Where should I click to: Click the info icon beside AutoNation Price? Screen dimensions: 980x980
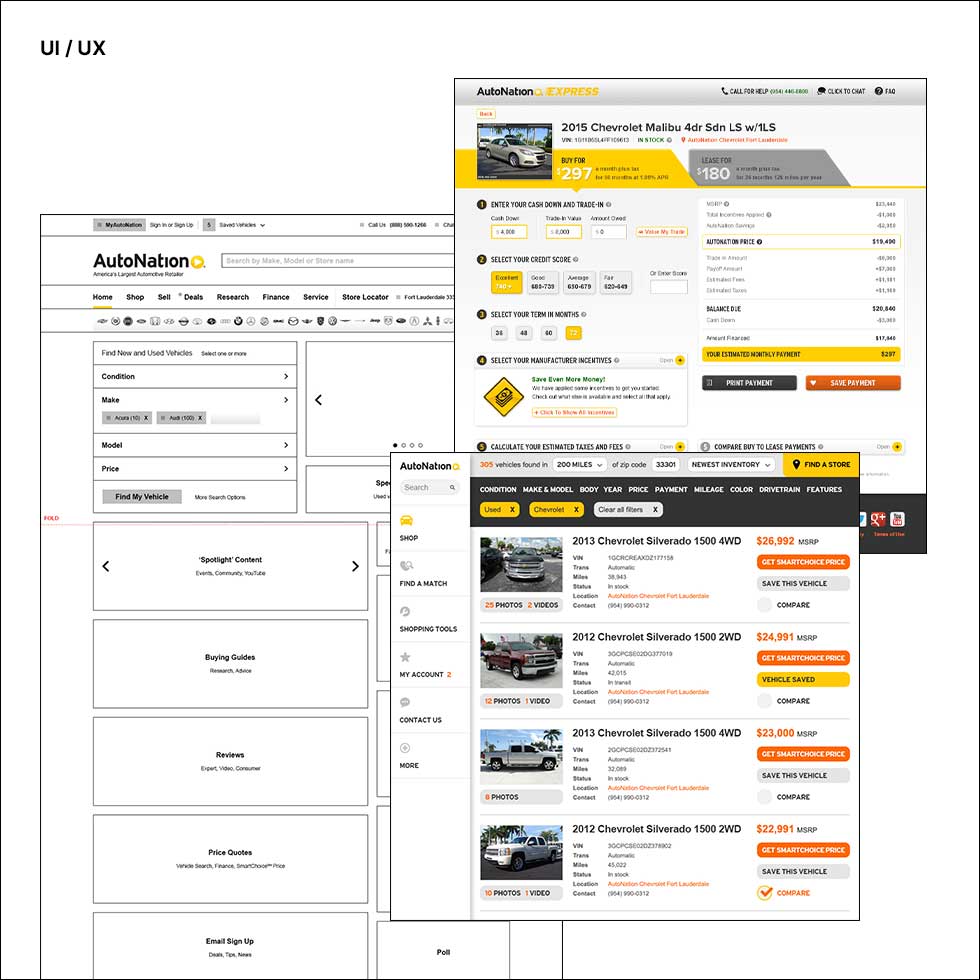[x=759, y=242]
